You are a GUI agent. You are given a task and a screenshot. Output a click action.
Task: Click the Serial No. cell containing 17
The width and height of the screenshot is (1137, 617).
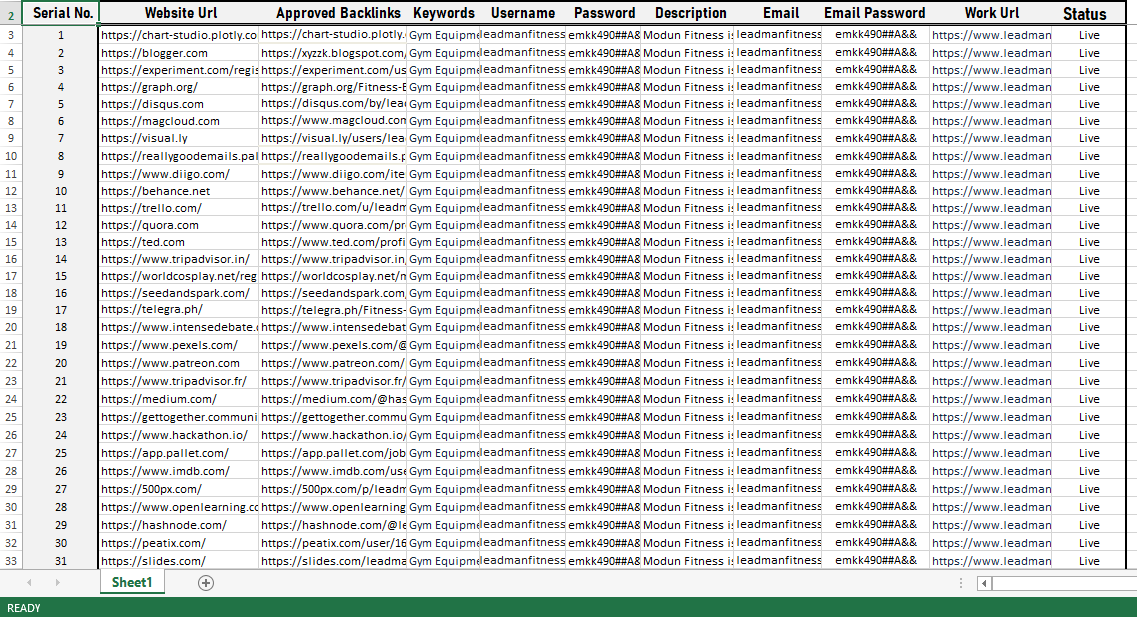(61, 310)
